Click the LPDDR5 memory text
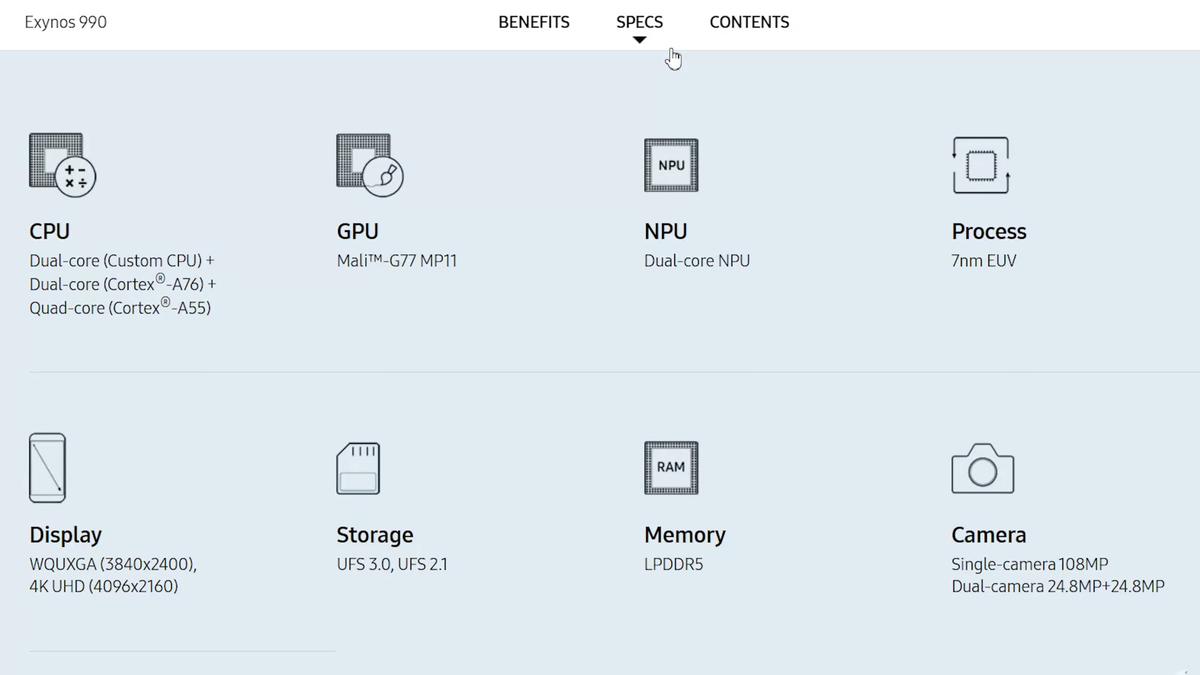 coord(674,564)
